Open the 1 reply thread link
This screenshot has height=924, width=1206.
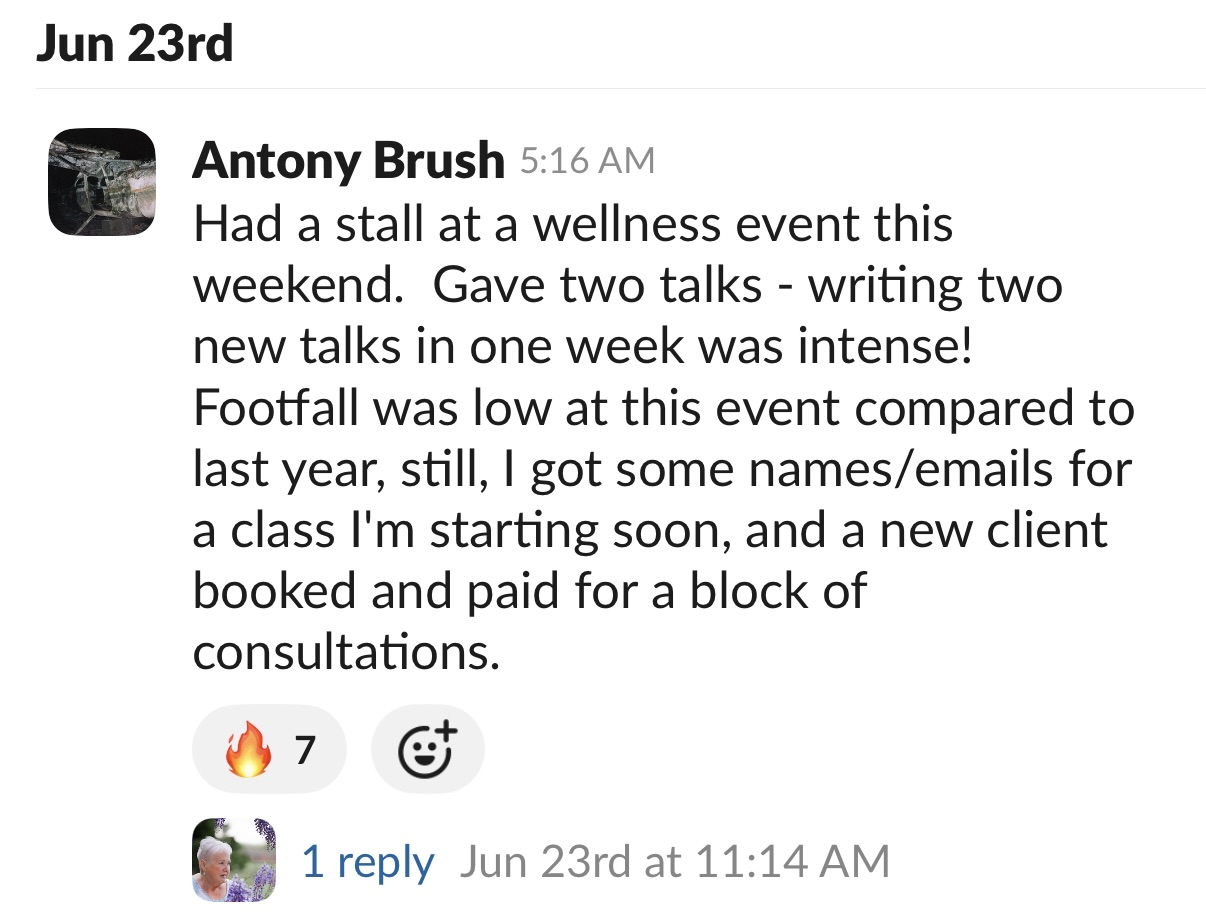tap(367, 862)
